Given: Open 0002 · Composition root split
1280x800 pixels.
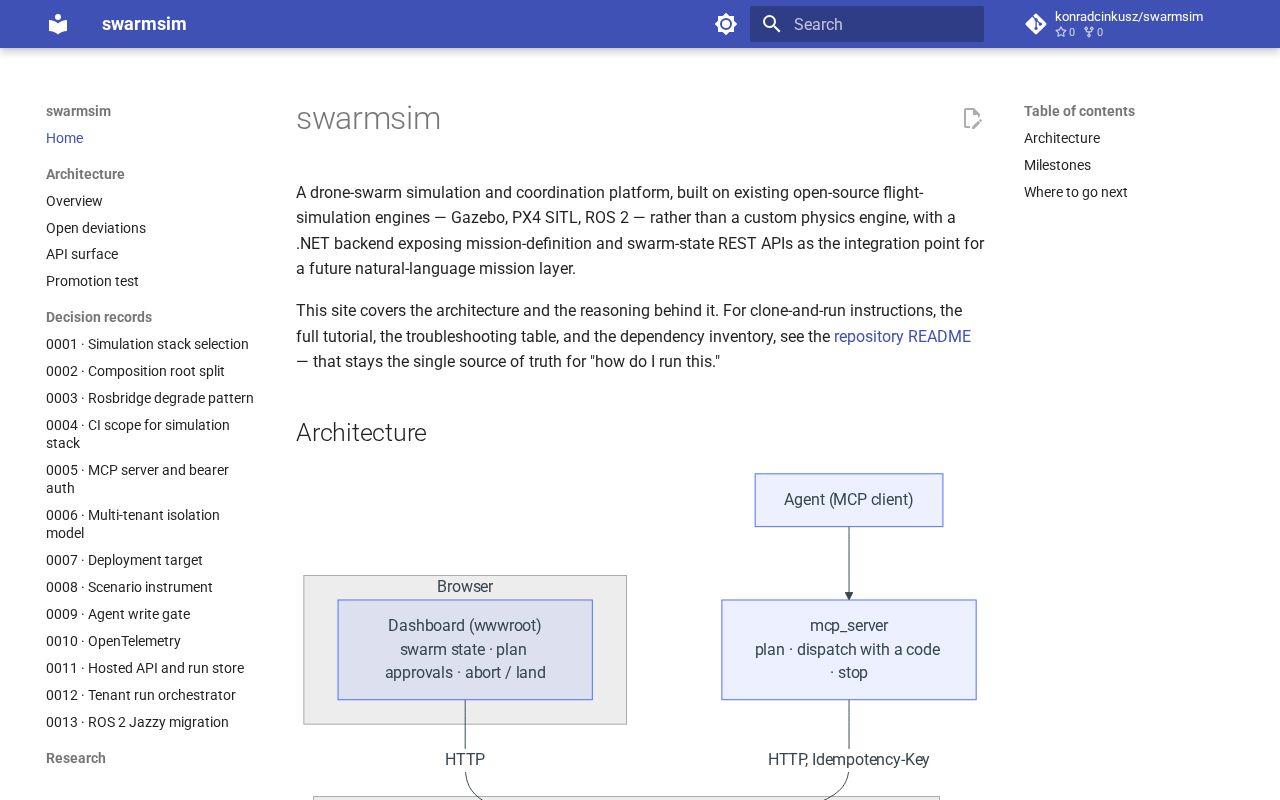Looking at the screenshot, I should [x=135, y=371].
